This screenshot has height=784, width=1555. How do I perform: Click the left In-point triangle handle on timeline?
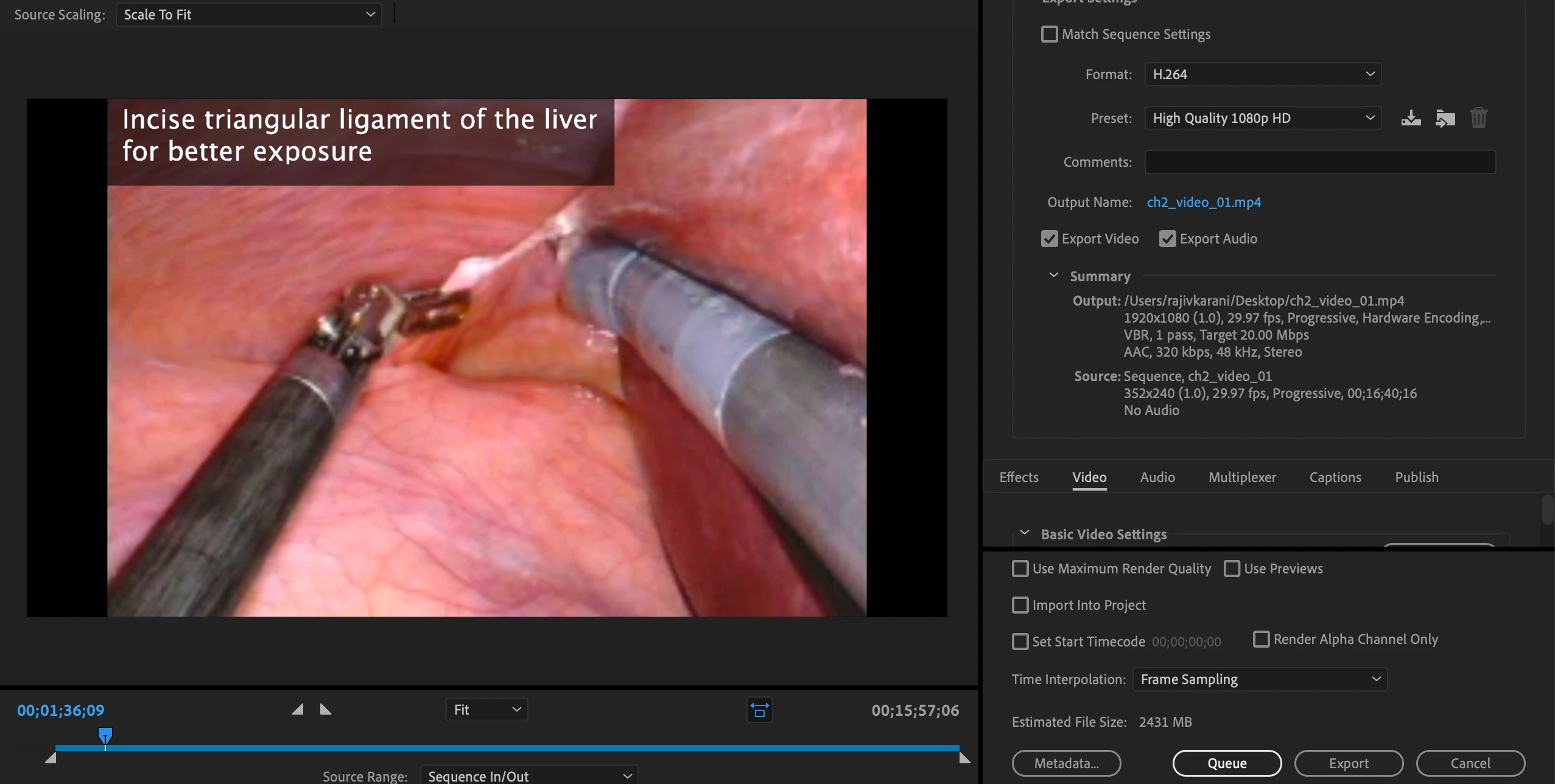51,758
